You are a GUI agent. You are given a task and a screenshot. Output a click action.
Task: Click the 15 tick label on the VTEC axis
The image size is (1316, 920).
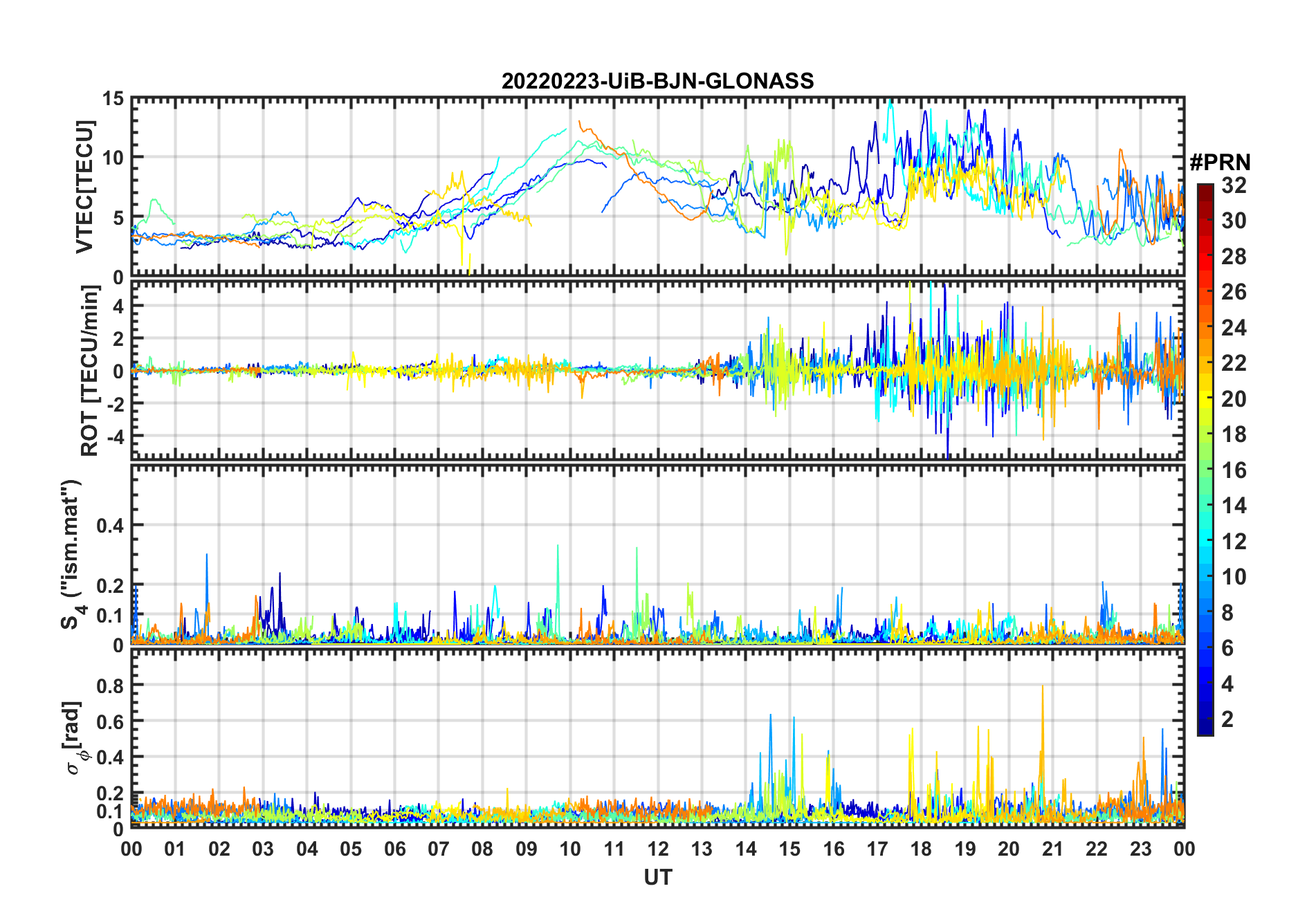113,99
